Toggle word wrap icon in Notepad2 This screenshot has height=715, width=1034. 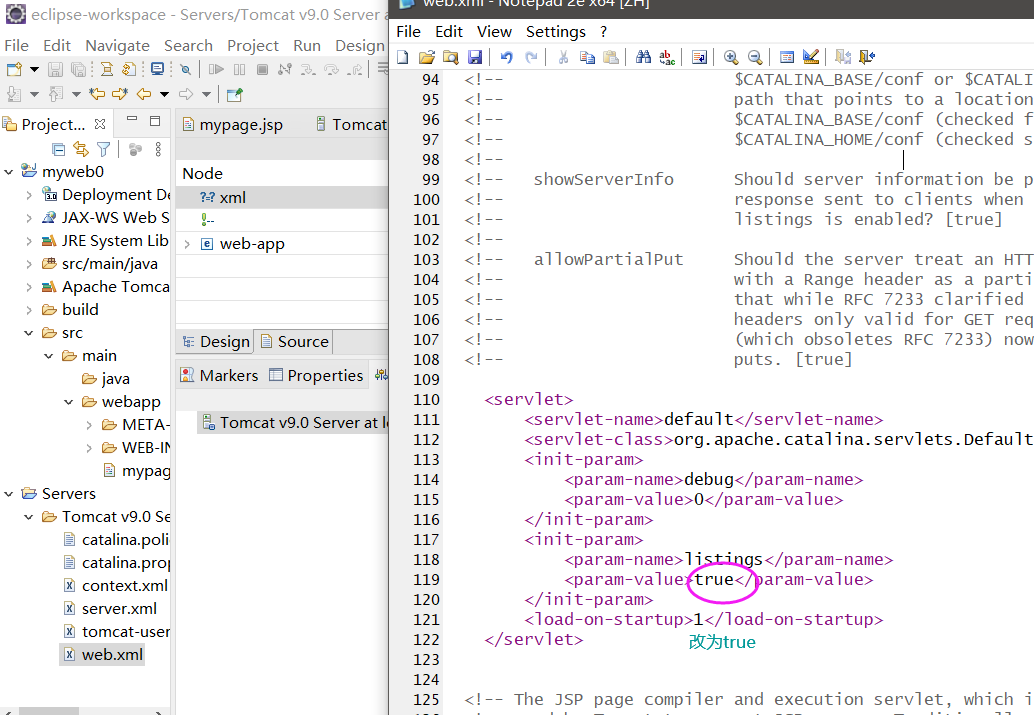700,57
